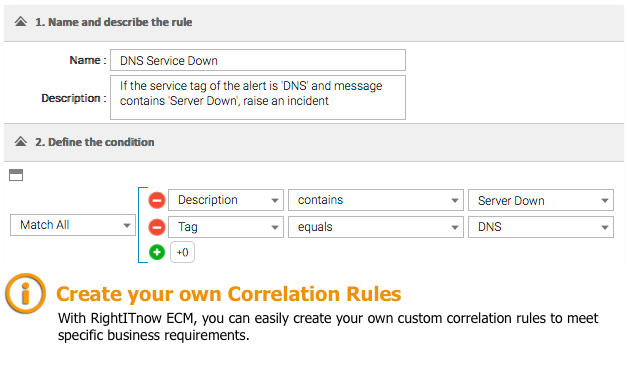Open the Match All dropdown

tap(73, 225)
